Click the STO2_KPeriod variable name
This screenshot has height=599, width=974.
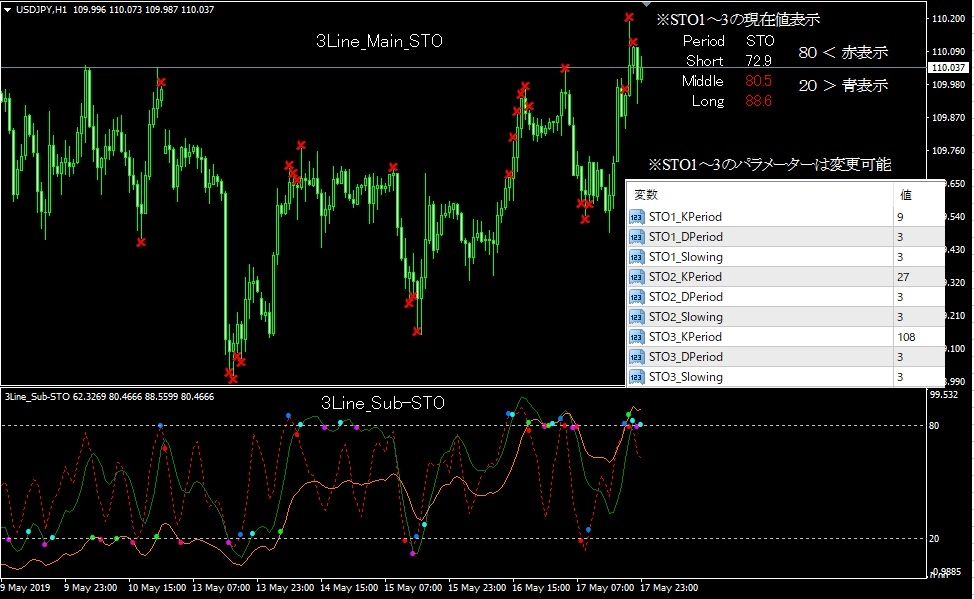(x=685, y=277)
